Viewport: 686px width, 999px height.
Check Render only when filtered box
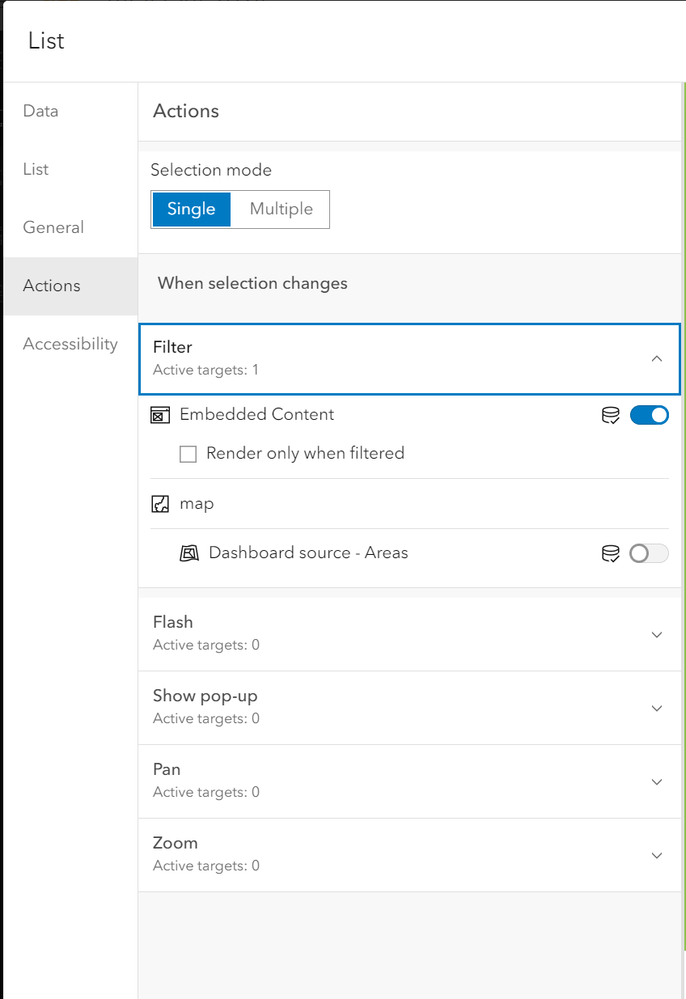(x=188, y=454)
